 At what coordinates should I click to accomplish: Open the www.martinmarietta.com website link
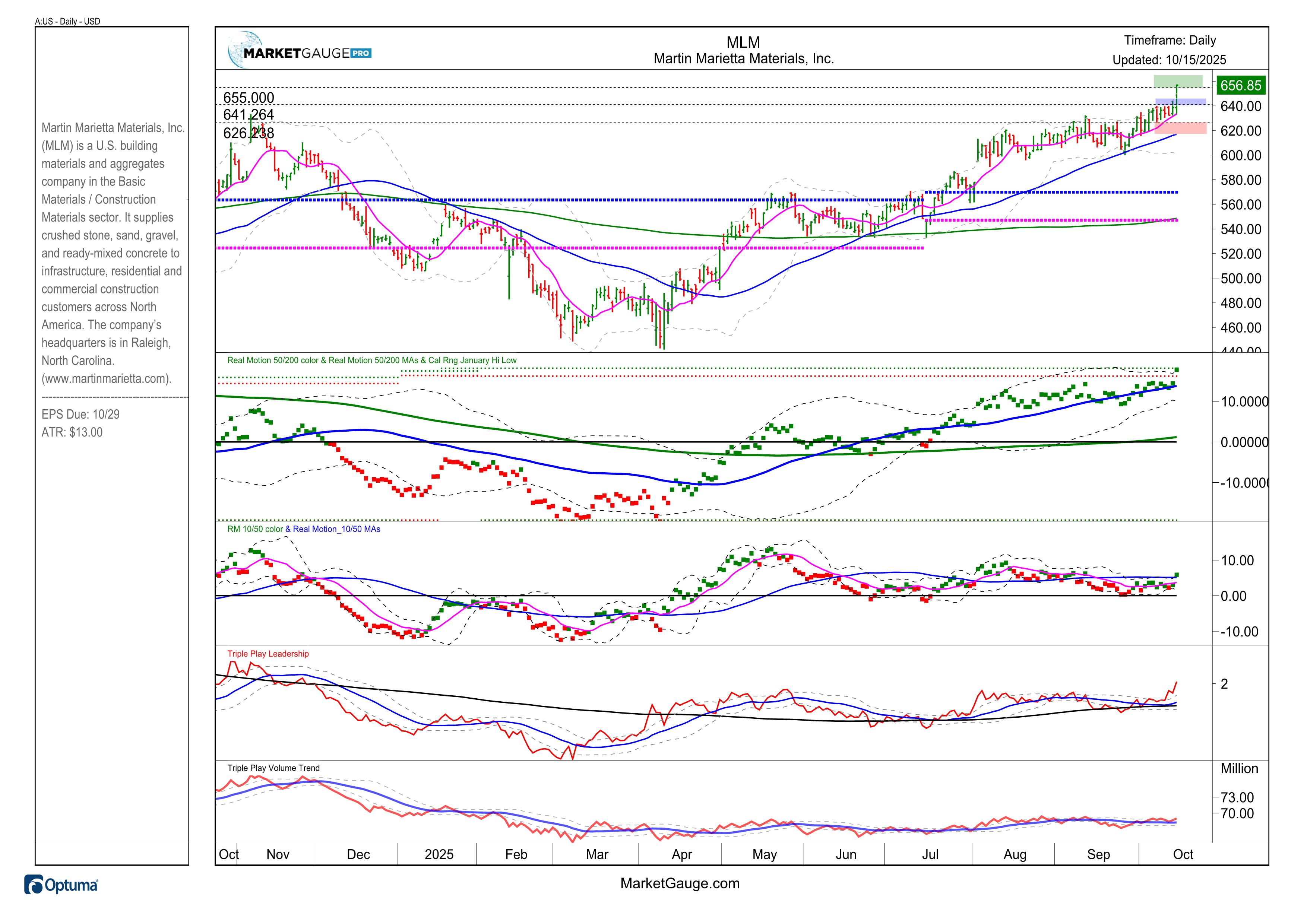tap(106, 378)
